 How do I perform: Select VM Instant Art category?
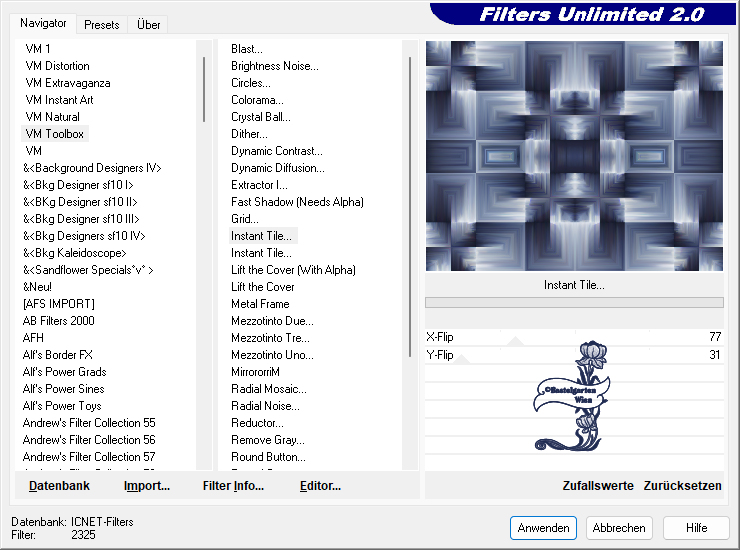point(59,100)
